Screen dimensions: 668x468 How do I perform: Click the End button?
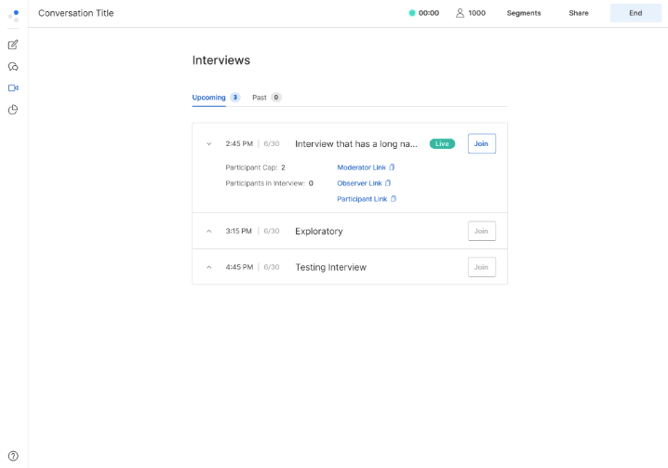point(636,13)
